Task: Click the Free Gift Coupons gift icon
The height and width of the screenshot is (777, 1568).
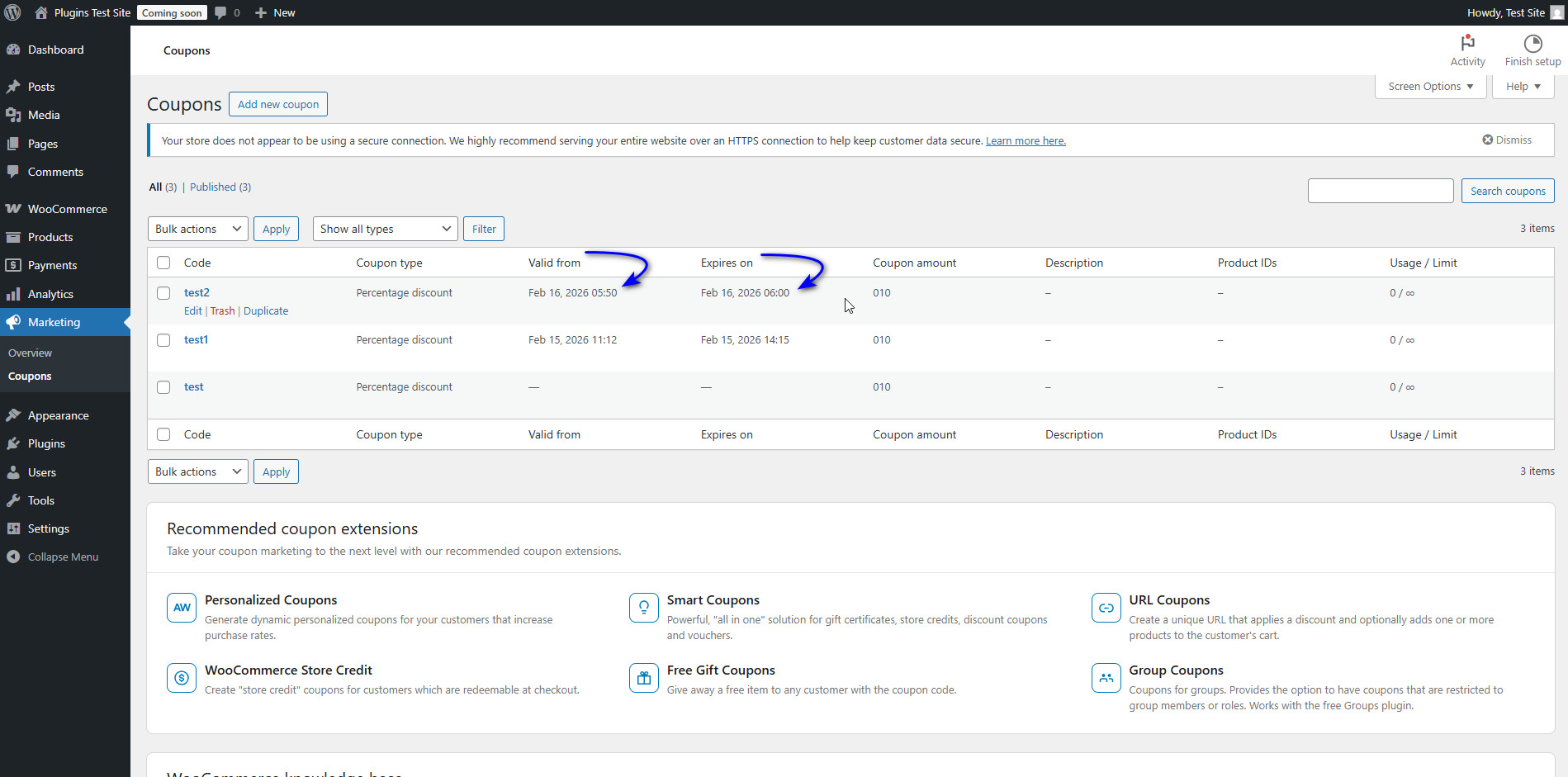Action: coord(643,678)
